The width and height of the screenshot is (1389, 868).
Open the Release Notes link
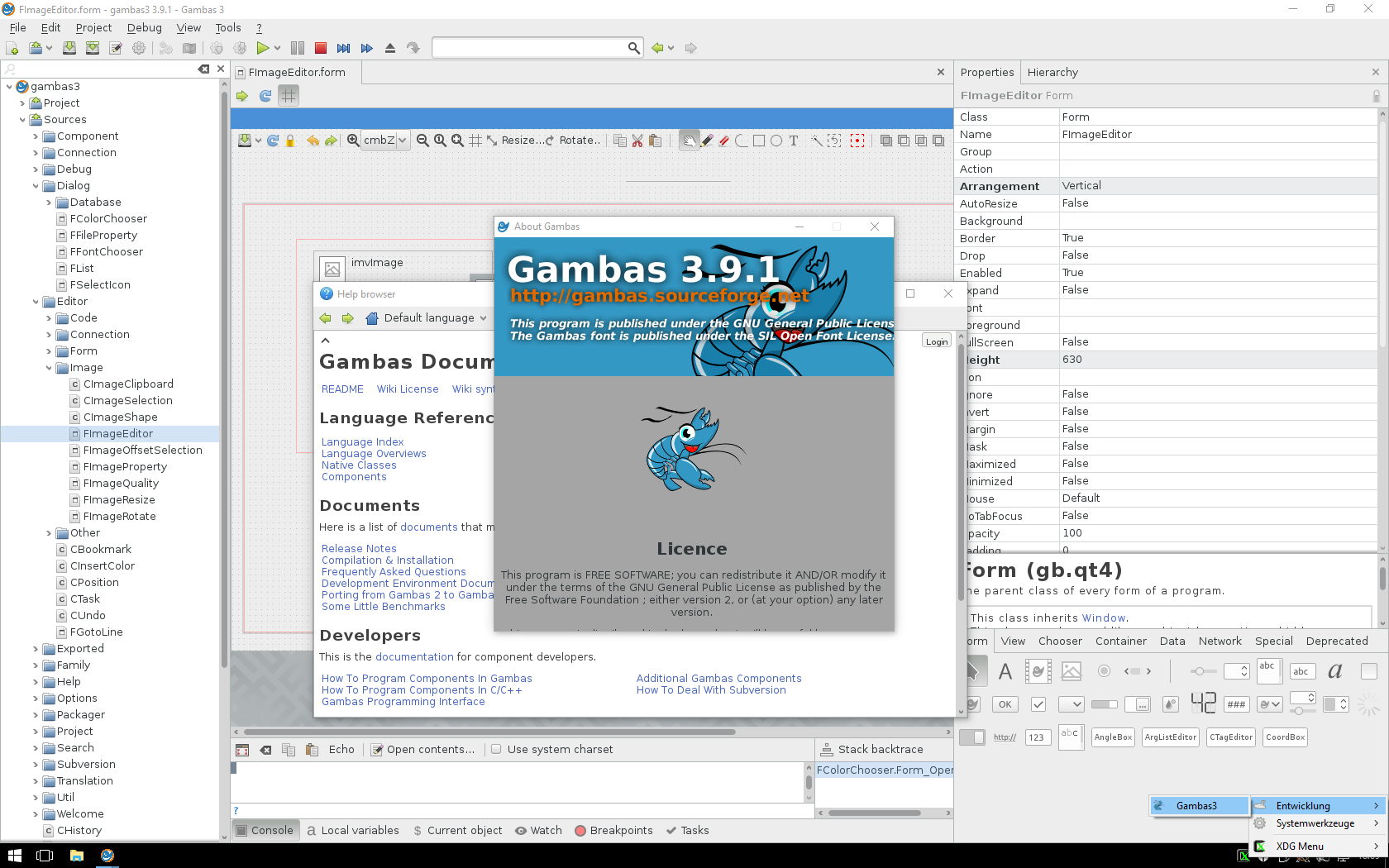click(x=359, y=549)
